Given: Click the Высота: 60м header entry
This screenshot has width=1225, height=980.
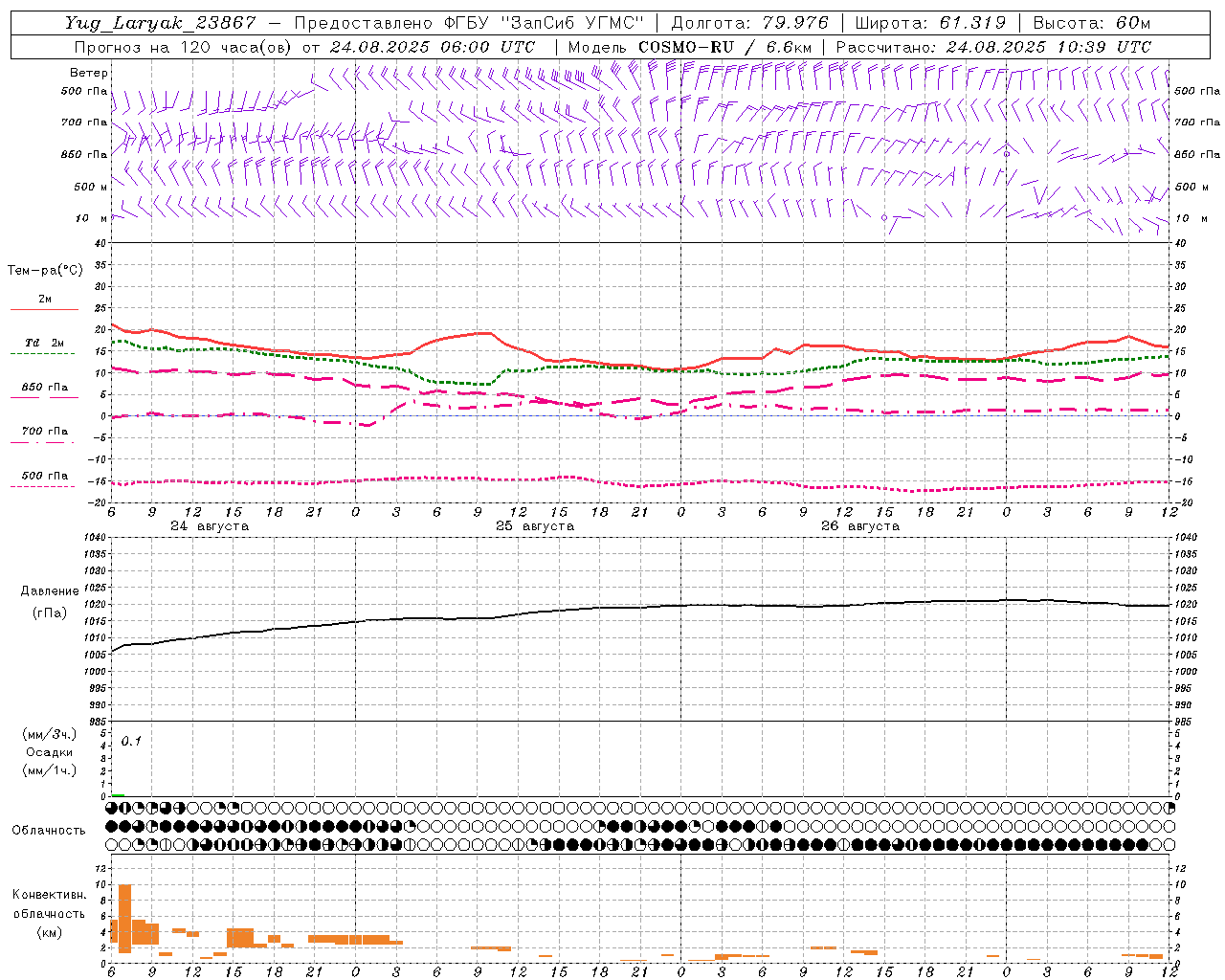Looking at the screenshot, I should (1091, 23).
